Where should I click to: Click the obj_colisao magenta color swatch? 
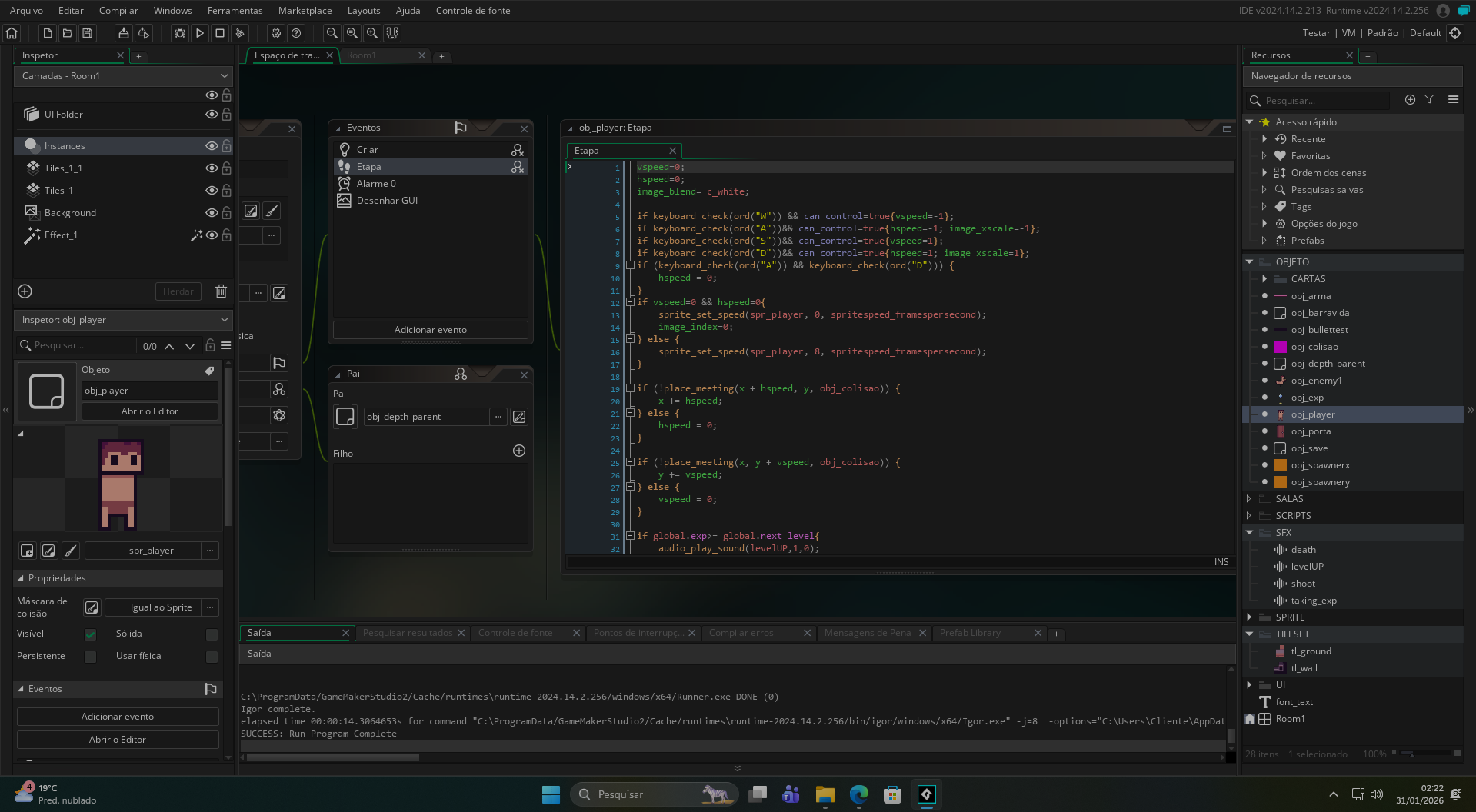pyautogui.click(x=1281, y=347)
